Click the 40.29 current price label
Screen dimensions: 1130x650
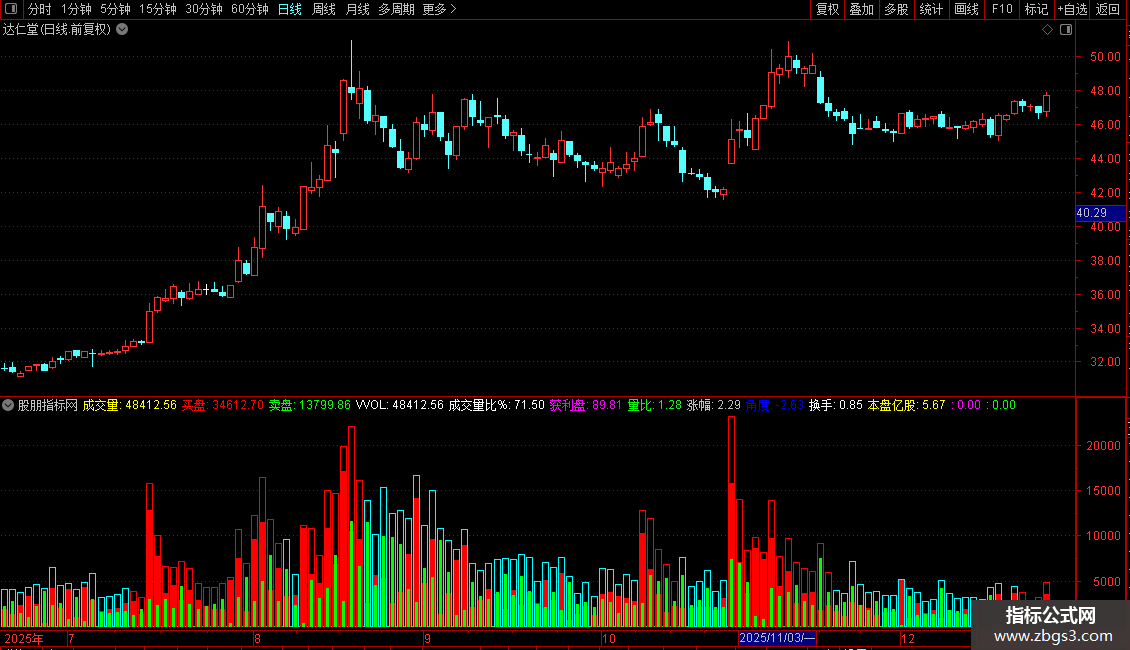click(1100, 213)
